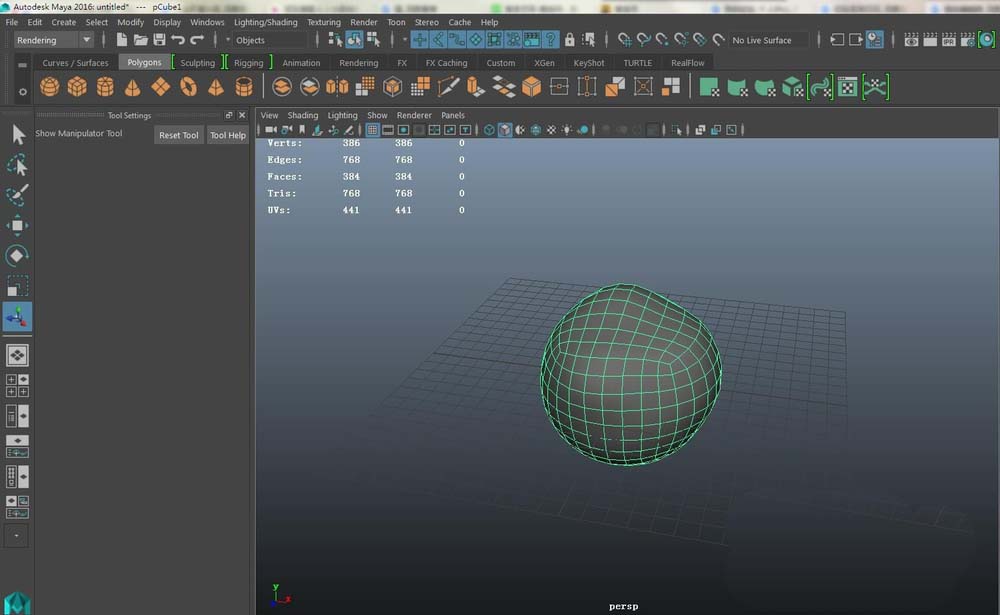The width and height of the screenshot is (1000, 615).
Task: Switch to the Sculpting shelf tab
Action: [197, 63]
